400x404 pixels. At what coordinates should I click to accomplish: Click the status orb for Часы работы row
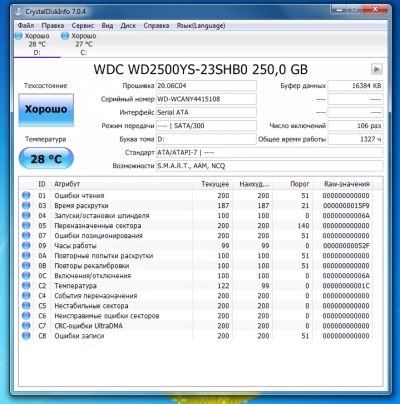point(26,245)
